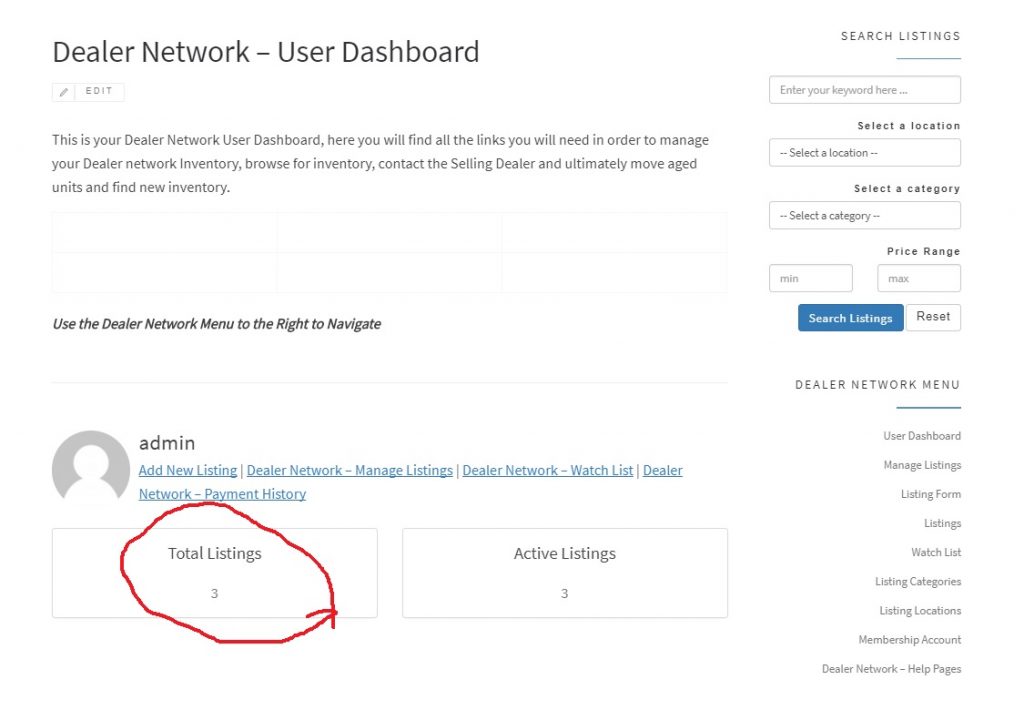Click the Active Listings stat card
The width and height of the screenshot is (1024, 720).
click(564, 573)
